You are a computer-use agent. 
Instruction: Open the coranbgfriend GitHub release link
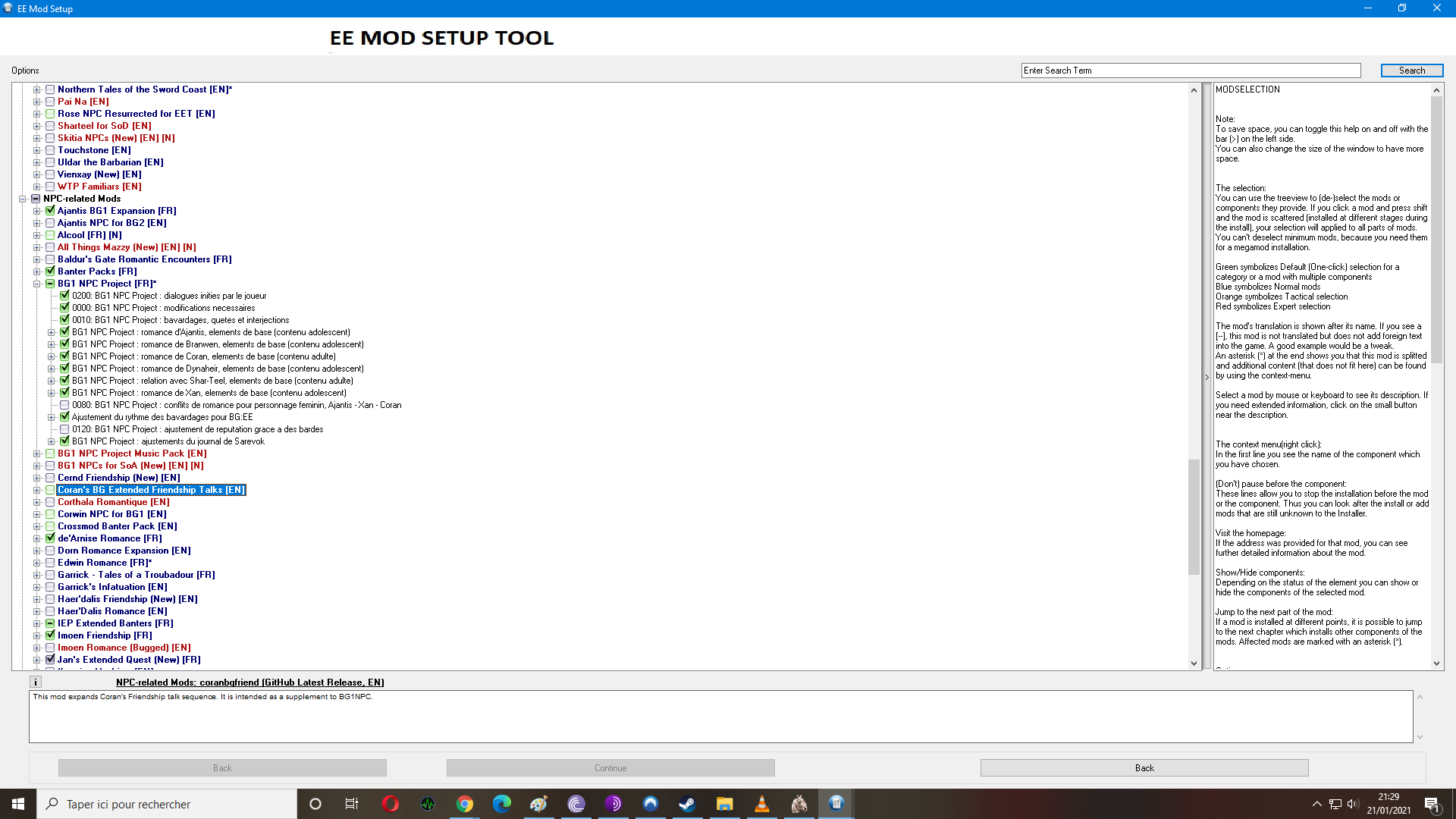pyautogui.click(x=250, y=682)
